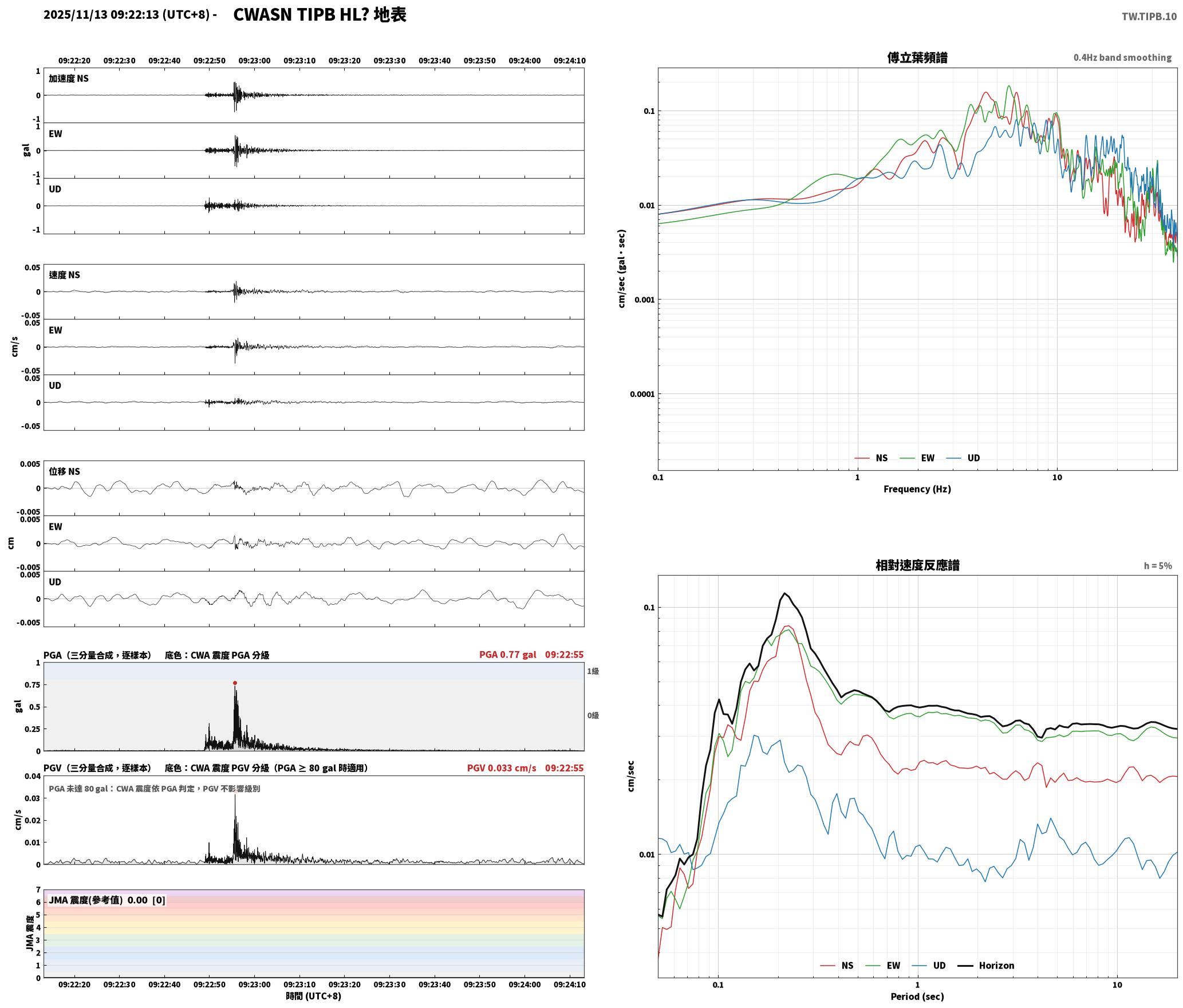The height and width of the screenshot is (1008, 1183).
Task: Click the 09:23:00 tick on top time axis
Action: pyautogui.click(x=254, y=61)
